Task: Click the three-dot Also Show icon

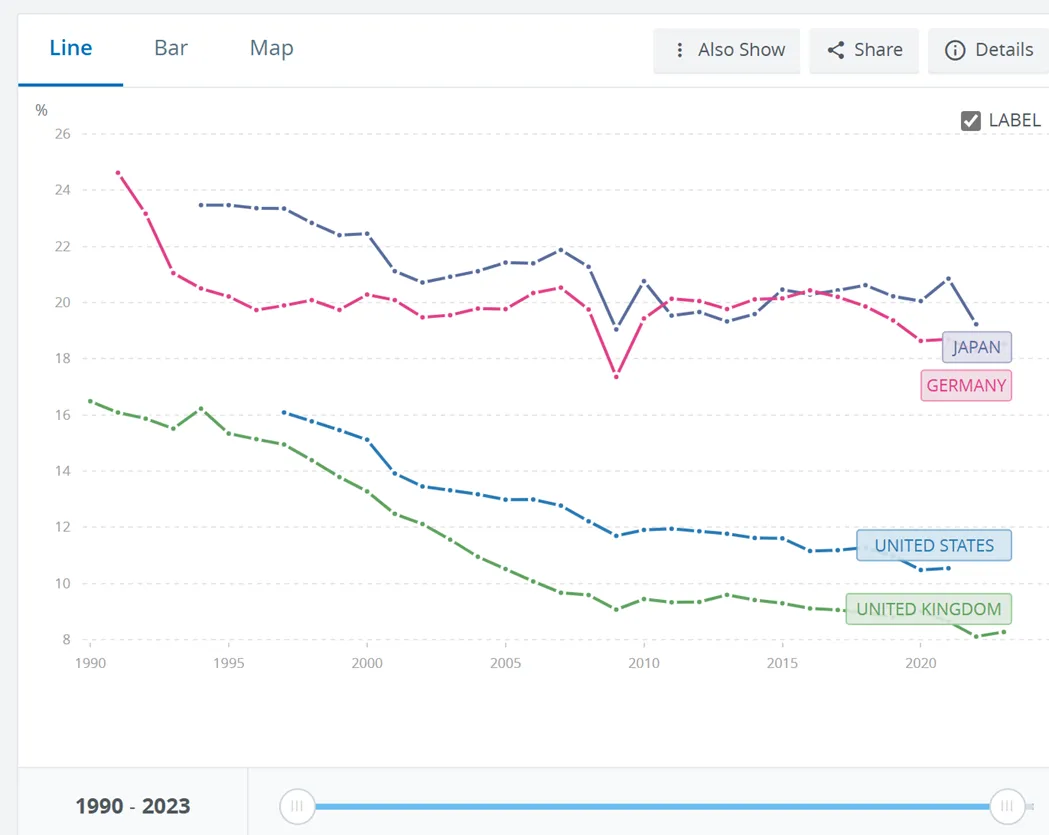Action: 680,50
